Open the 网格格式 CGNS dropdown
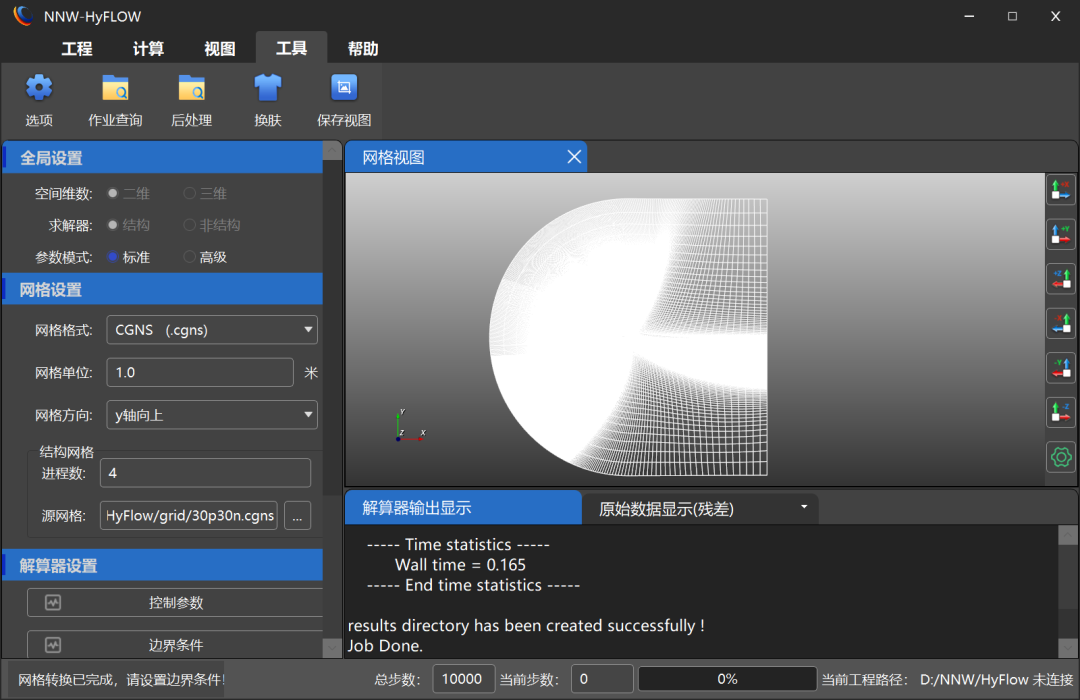1080x700 pixels. click(x=210, y=329)
